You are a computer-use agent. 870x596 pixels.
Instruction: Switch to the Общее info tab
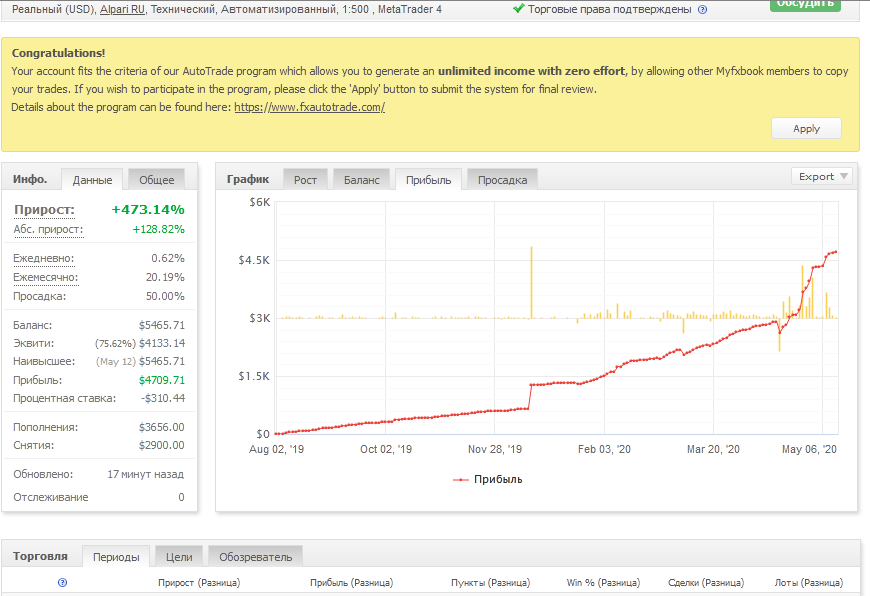156,180
